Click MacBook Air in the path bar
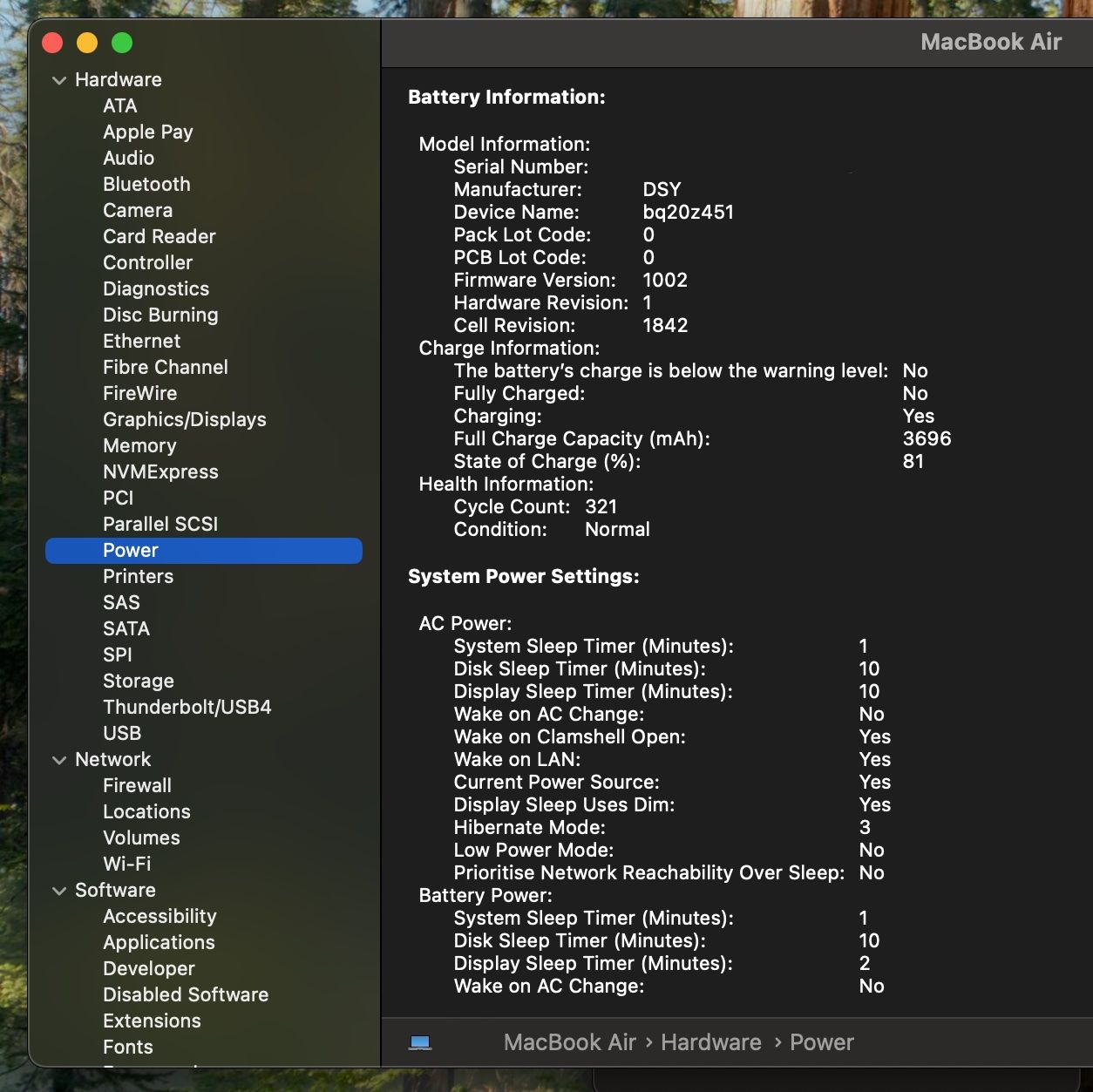The height and width of the screenshot is (1092, 1093). coord(570,1042)
